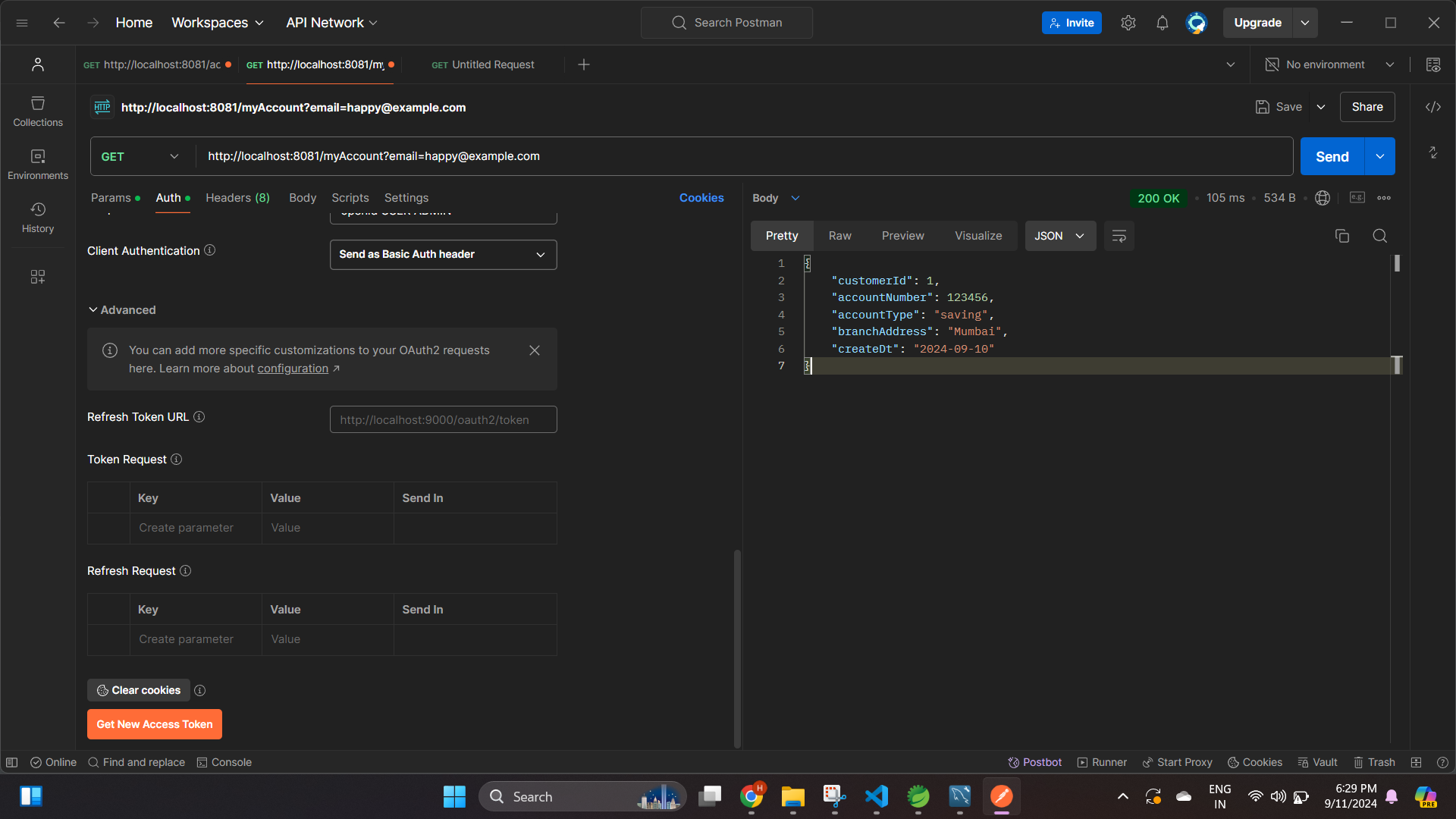The height and width of the screenshot is (819, 1456).
Task: Click the request URL input field
Action: (743, 156)
